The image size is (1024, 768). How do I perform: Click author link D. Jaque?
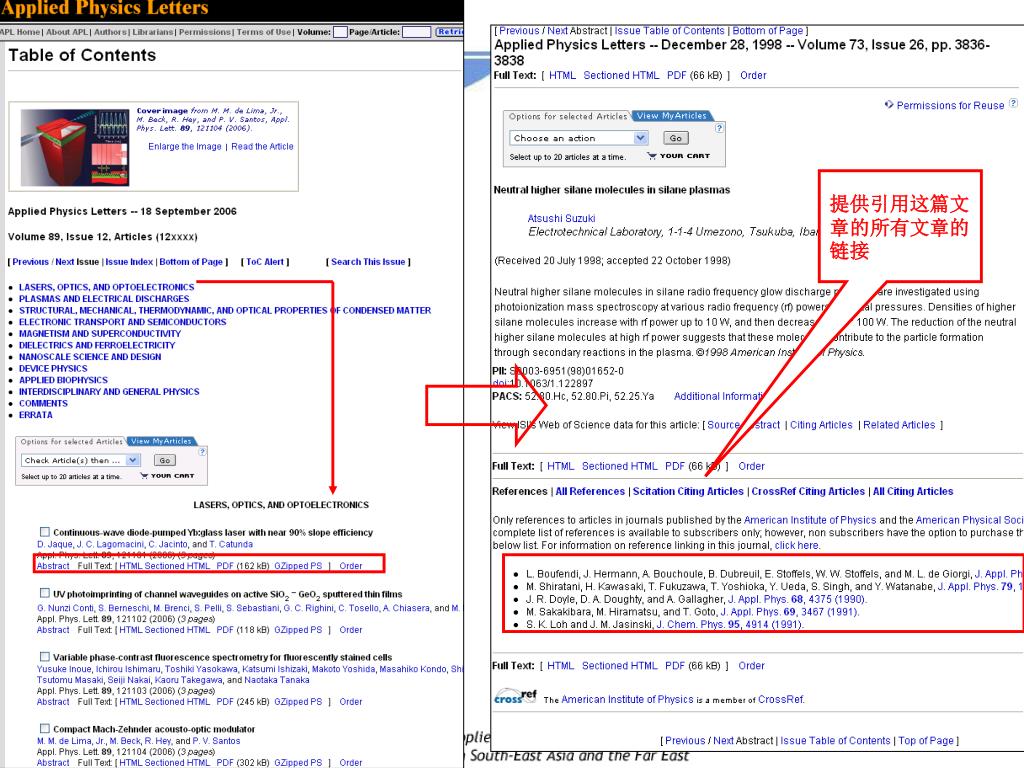55,544
